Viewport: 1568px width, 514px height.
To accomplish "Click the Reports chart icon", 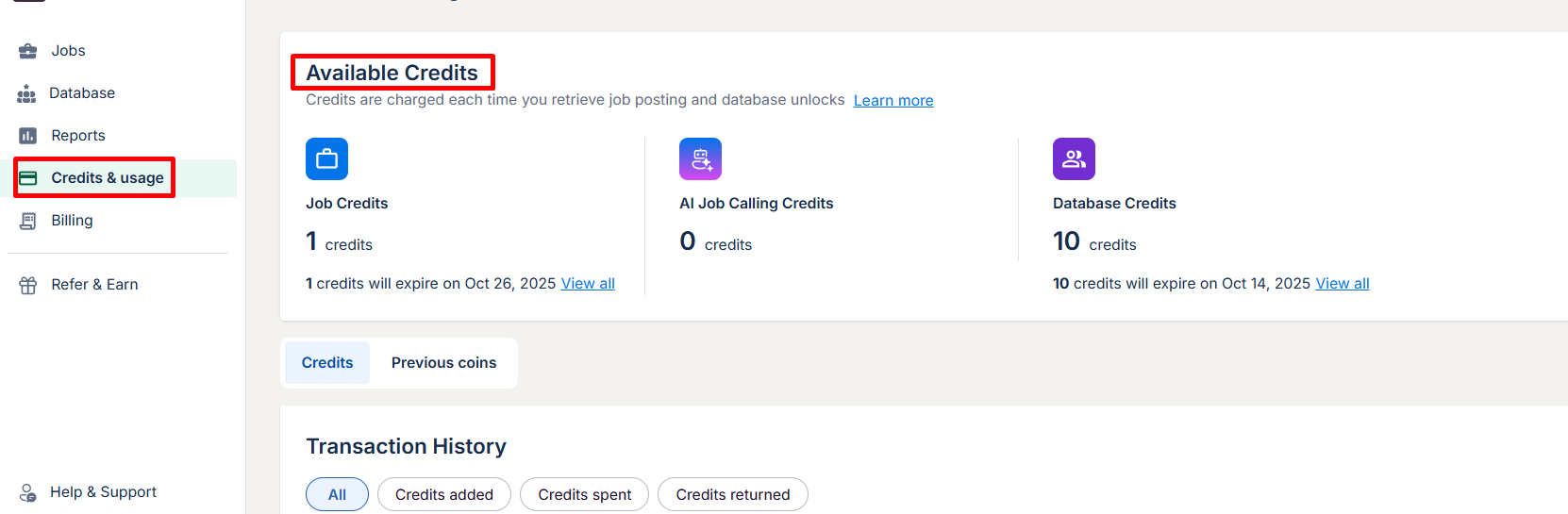I will tap(28, 136).
